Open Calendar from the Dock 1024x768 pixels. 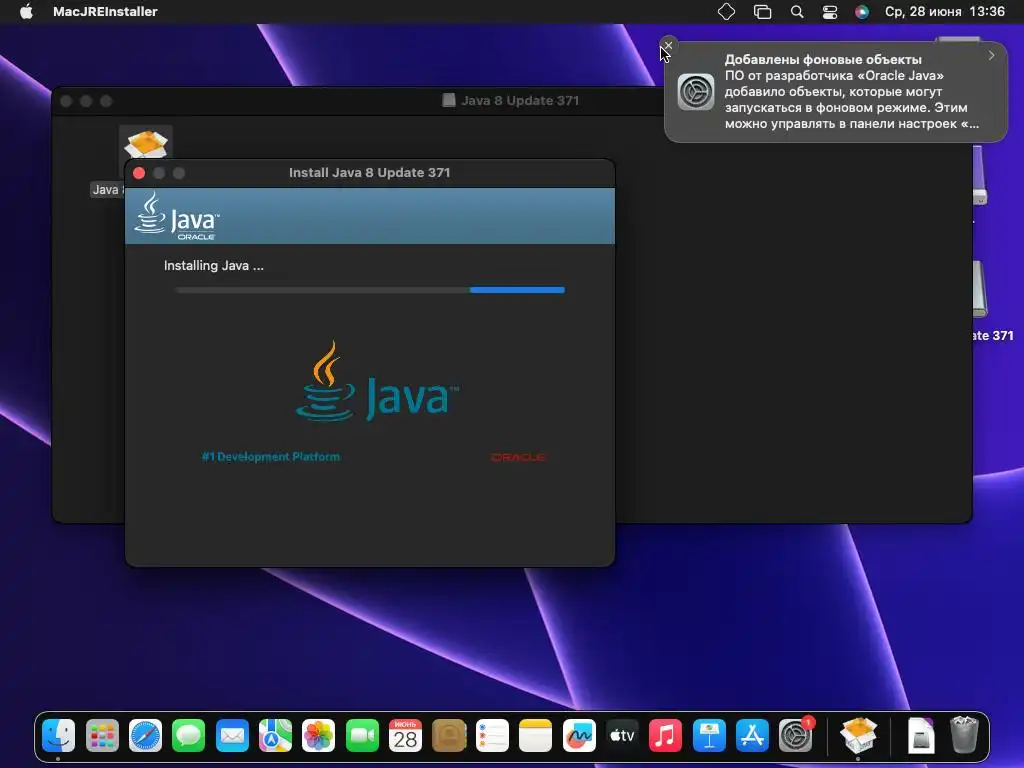pyautogui.click(x=406, y=736)
